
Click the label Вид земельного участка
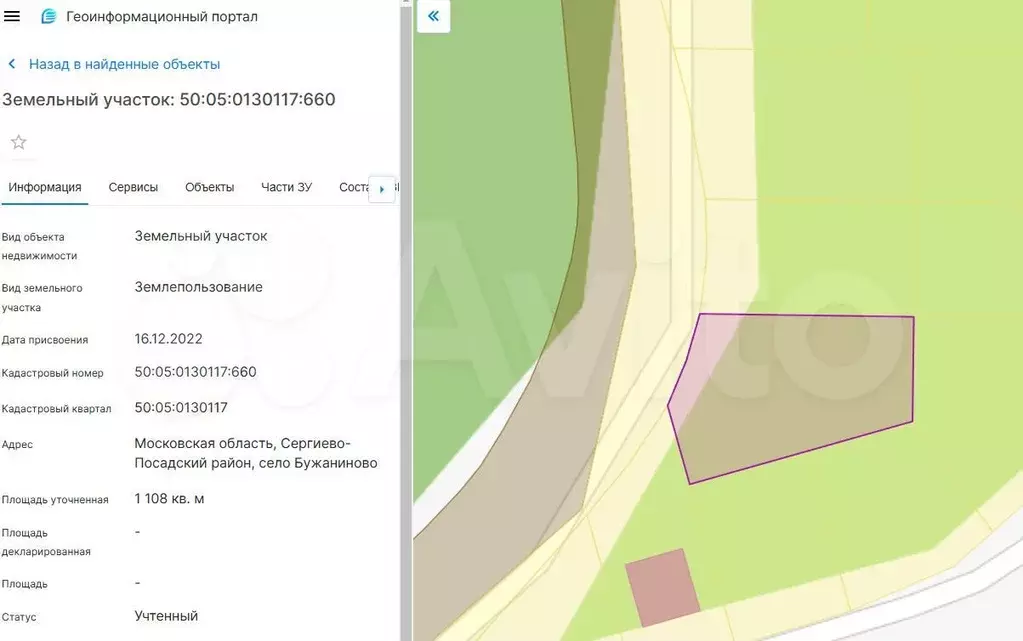tap(42, 298)
